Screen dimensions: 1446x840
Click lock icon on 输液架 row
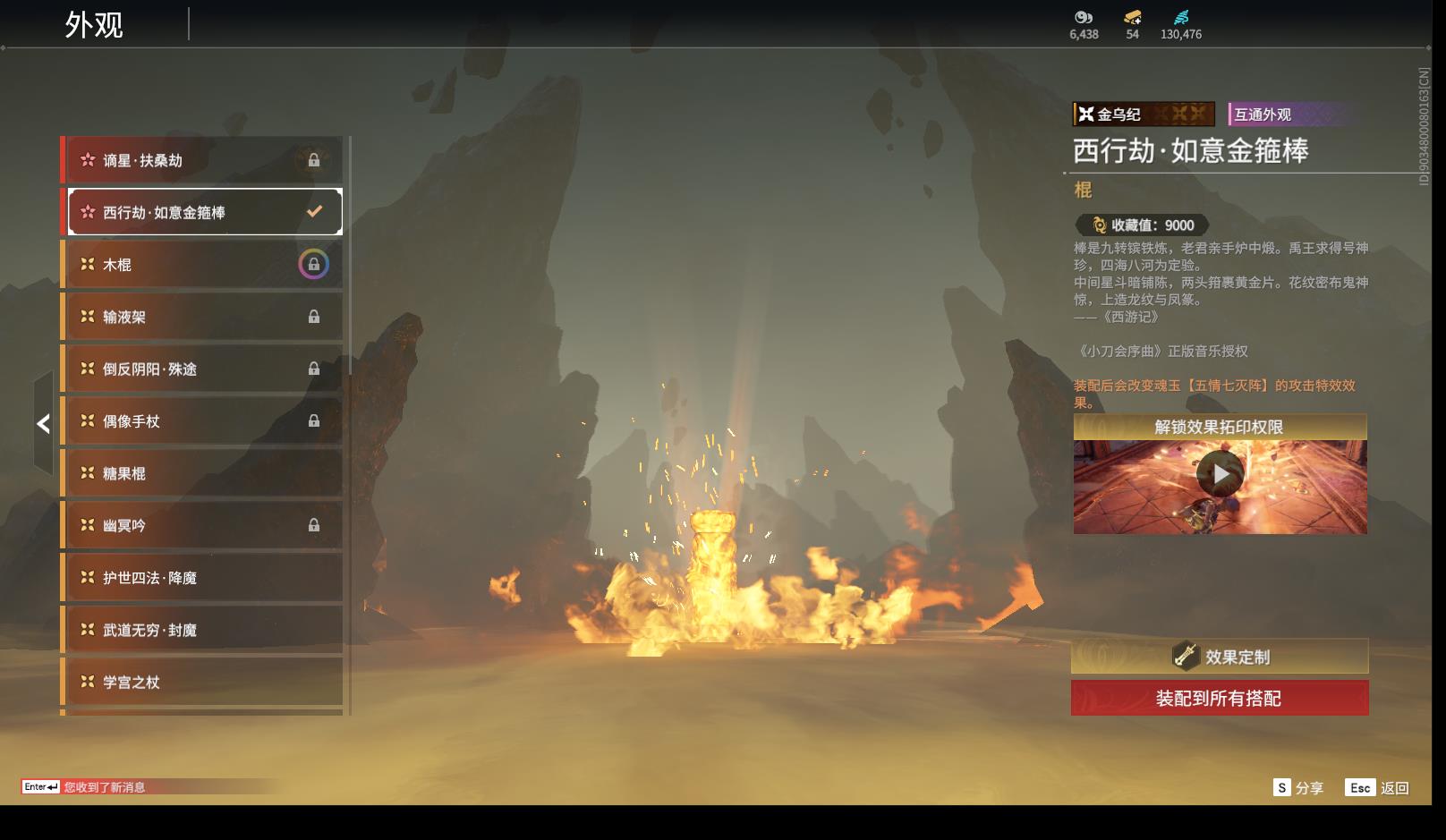coord(314,317)
